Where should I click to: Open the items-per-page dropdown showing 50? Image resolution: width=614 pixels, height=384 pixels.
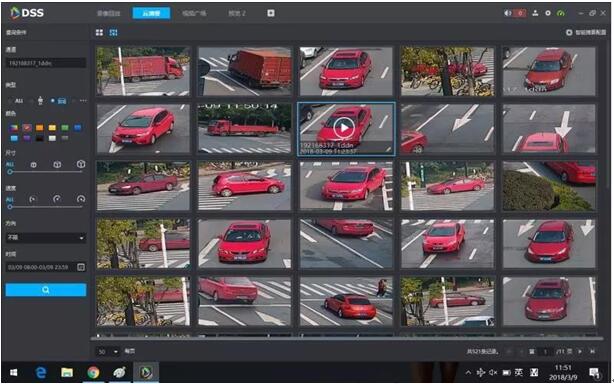pyautogui.click(x=108, y=352)
